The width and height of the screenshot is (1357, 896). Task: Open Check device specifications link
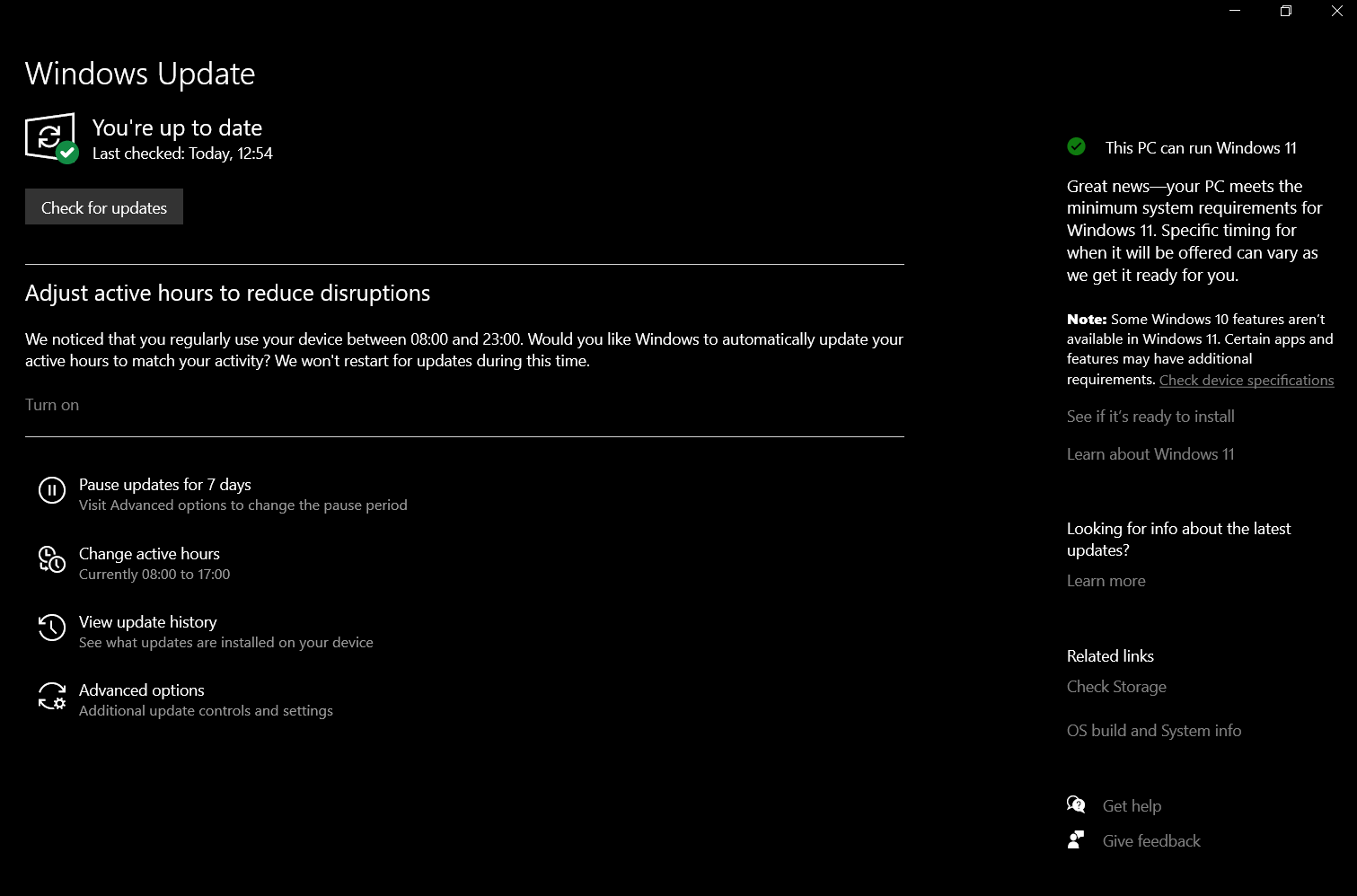pos(1247,380)
